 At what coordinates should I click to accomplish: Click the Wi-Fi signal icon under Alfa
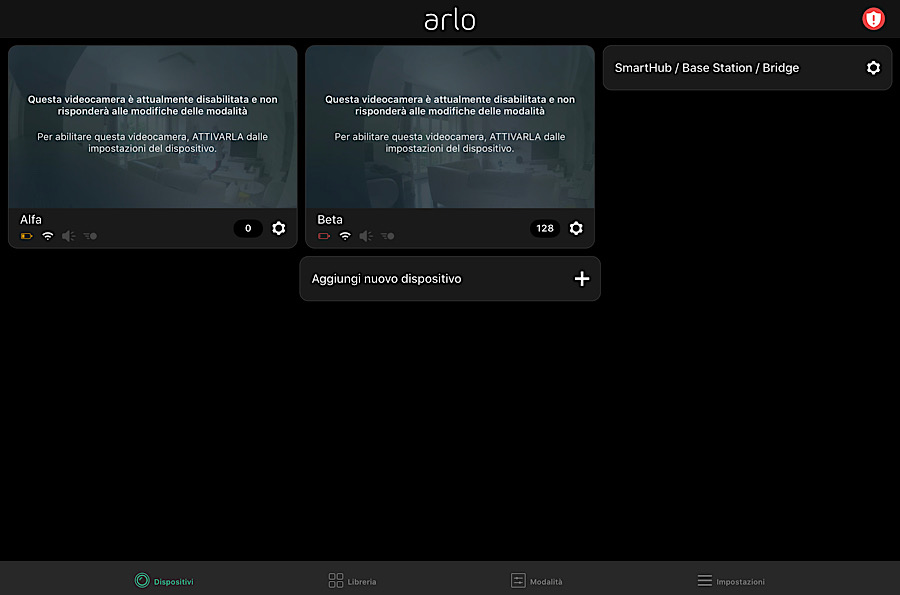48,236
